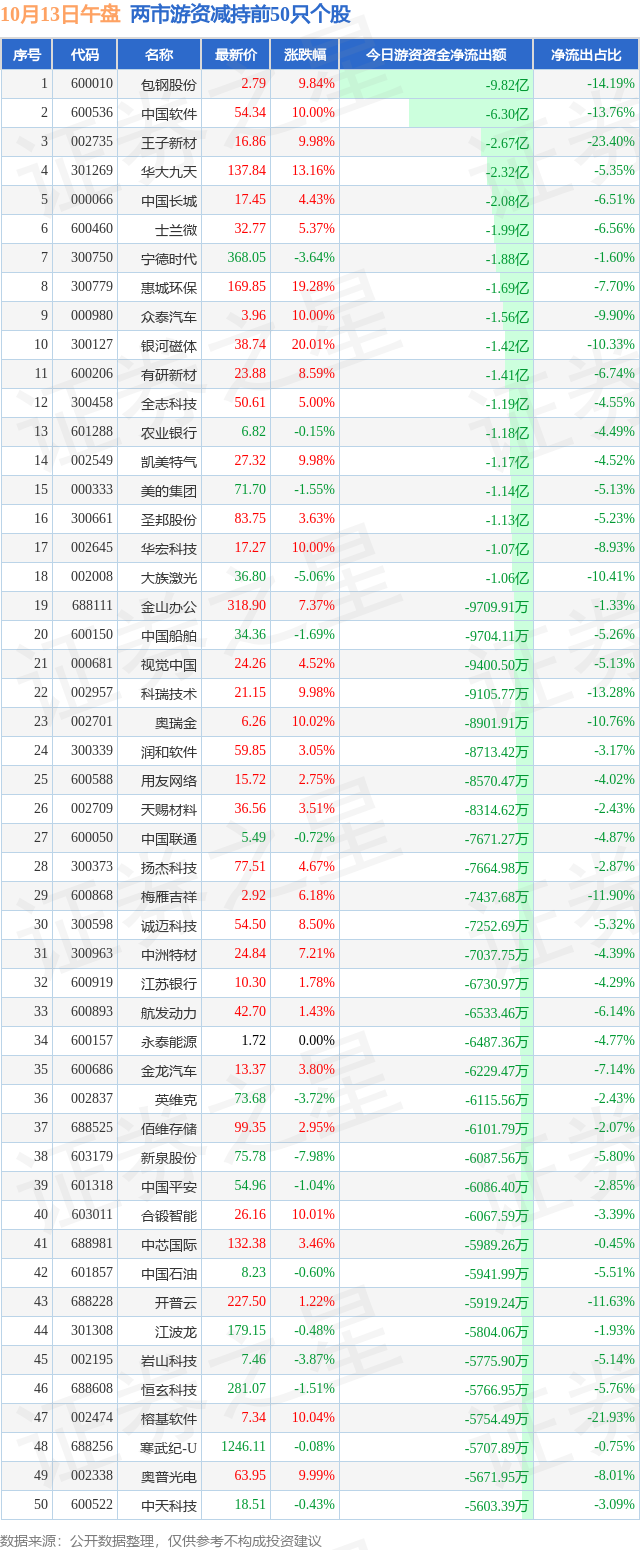640x1550 pixels.
Task: Click stock name 扬杰科技
Action: [169, 867]
